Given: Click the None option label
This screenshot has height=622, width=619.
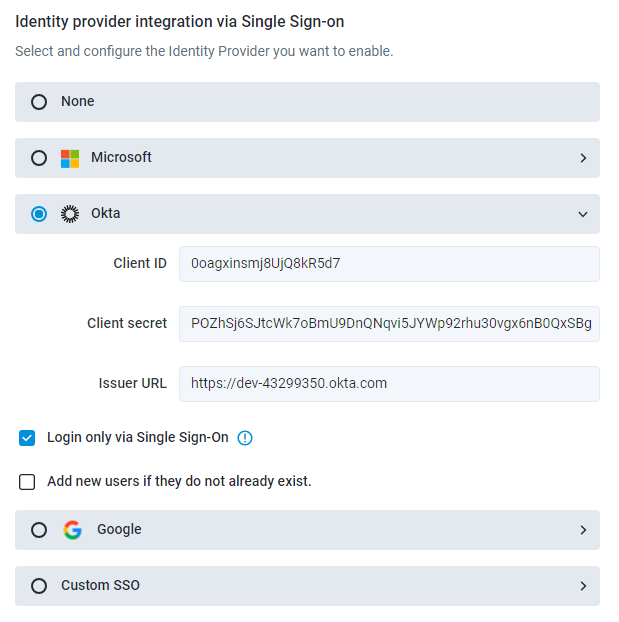Looking at the screenshot, I should click(x=78, y=102).
